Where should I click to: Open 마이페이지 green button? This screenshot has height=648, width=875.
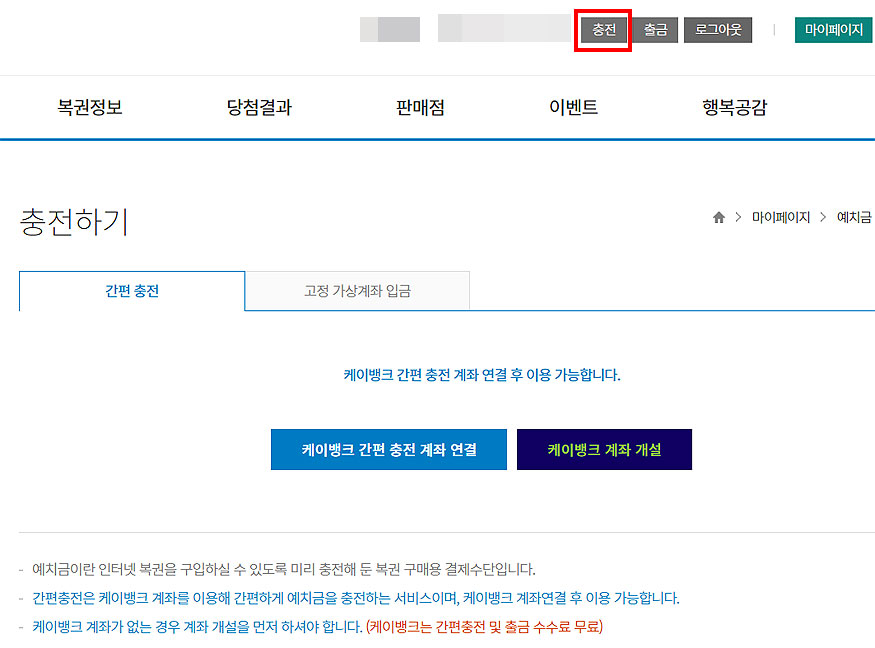[x=834, y=30]
